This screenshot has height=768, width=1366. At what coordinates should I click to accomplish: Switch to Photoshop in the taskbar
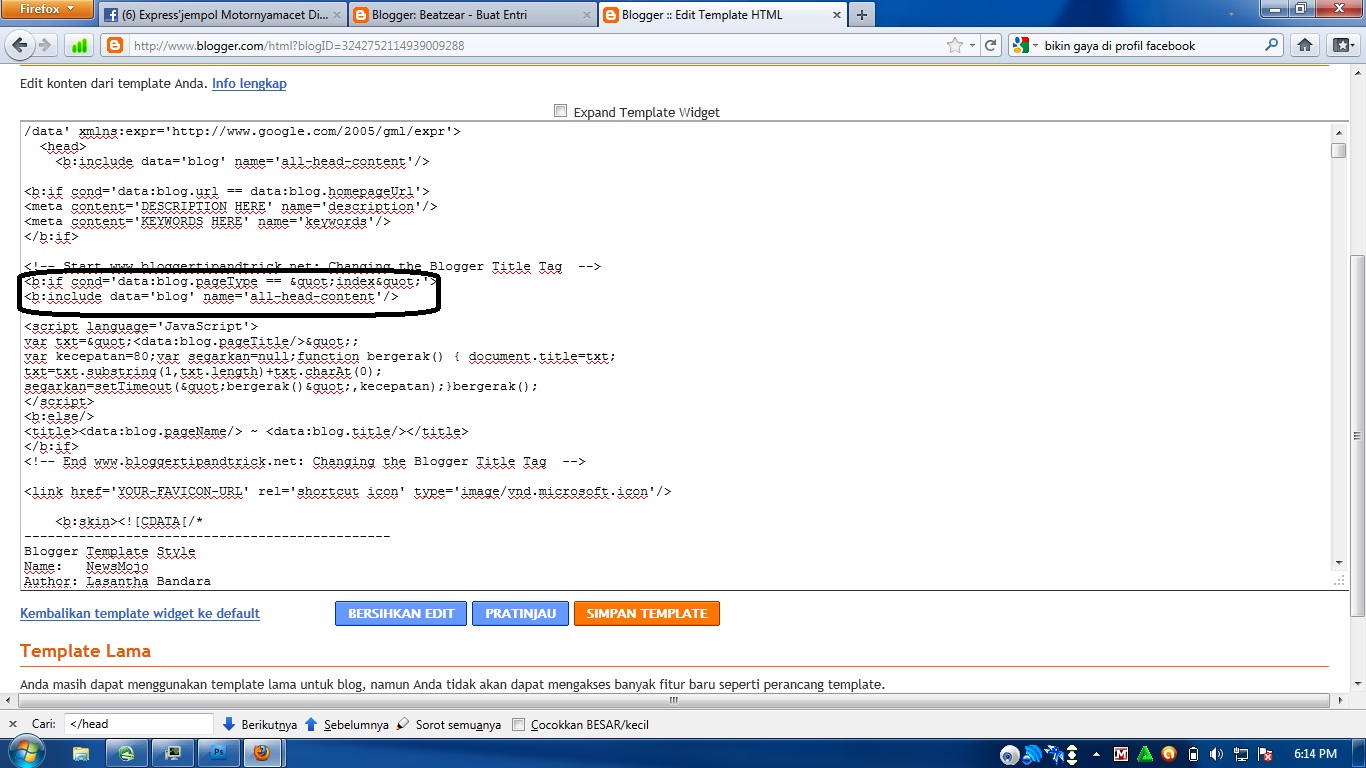click(217, 753)
